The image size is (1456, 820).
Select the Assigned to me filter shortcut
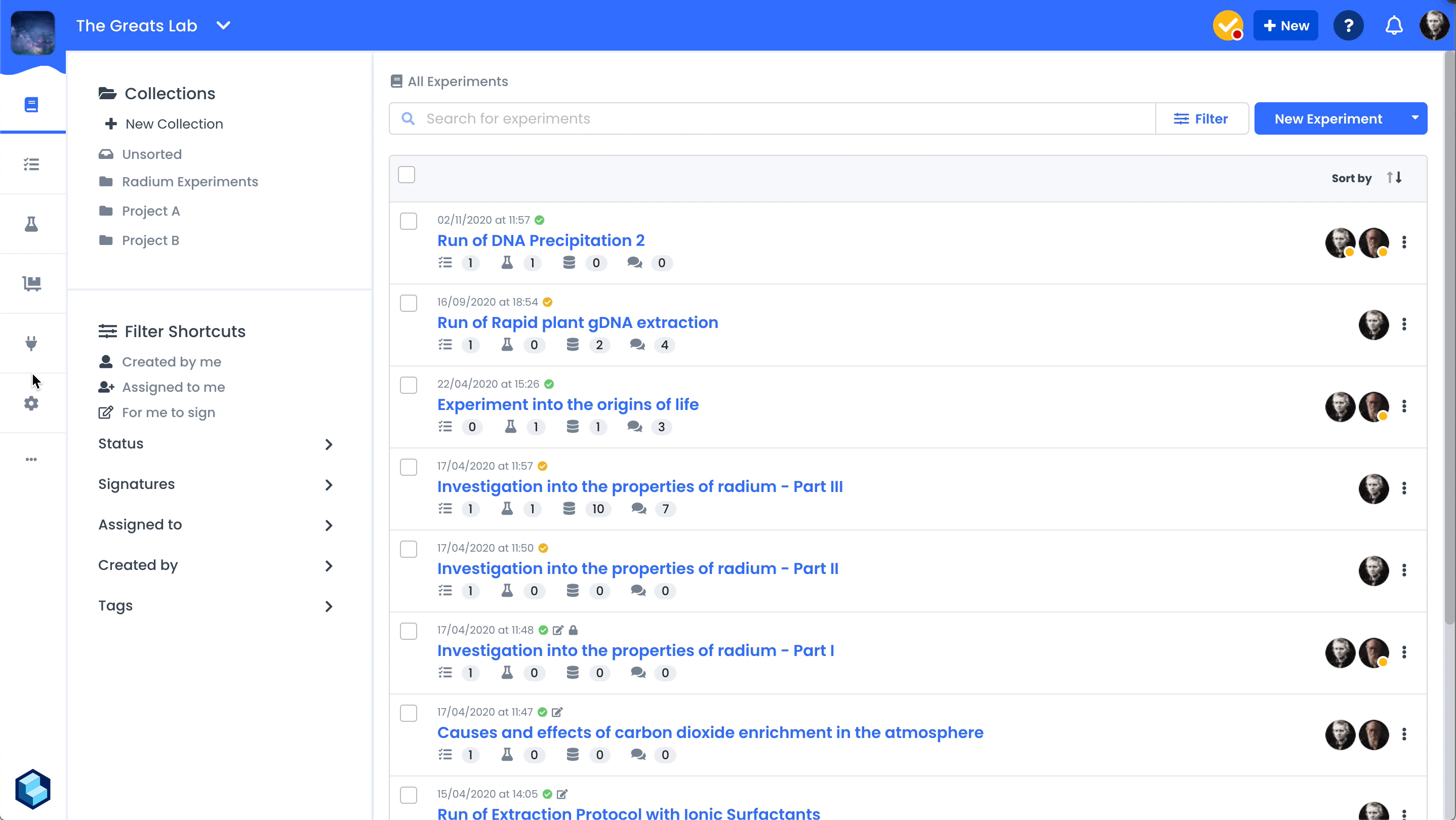point(173,387)
